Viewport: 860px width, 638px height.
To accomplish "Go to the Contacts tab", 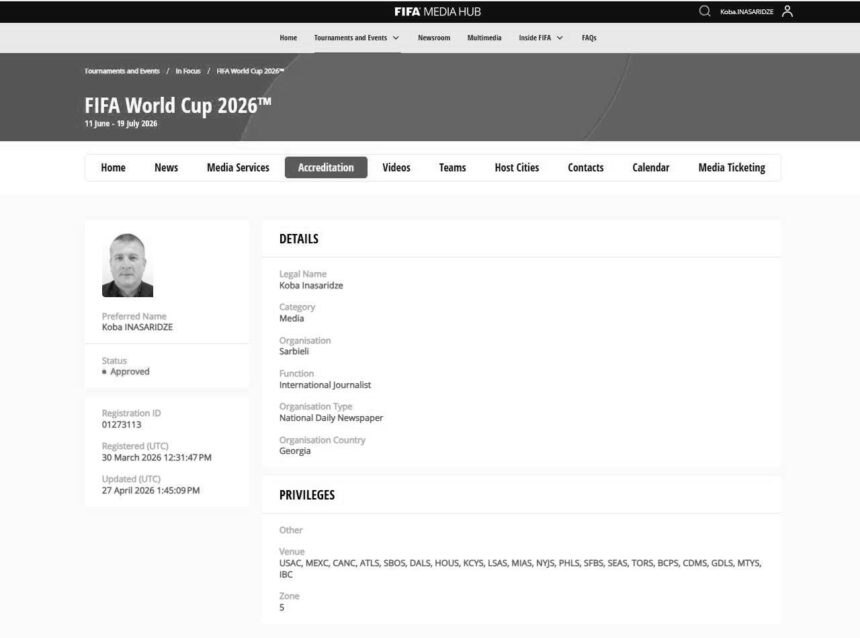I will [x=585, y=167].
